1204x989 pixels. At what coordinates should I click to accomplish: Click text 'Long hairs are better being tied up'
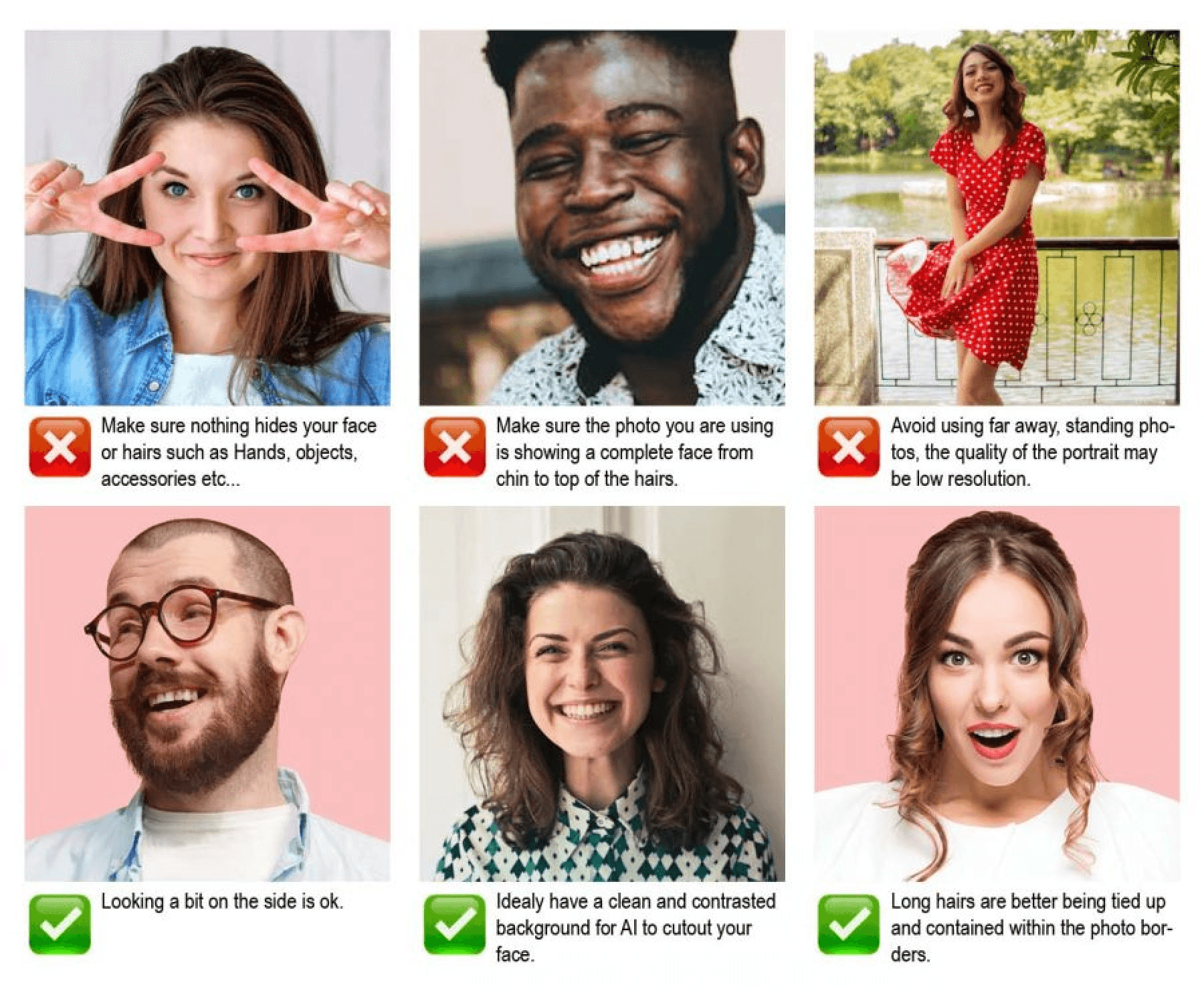1028,901
